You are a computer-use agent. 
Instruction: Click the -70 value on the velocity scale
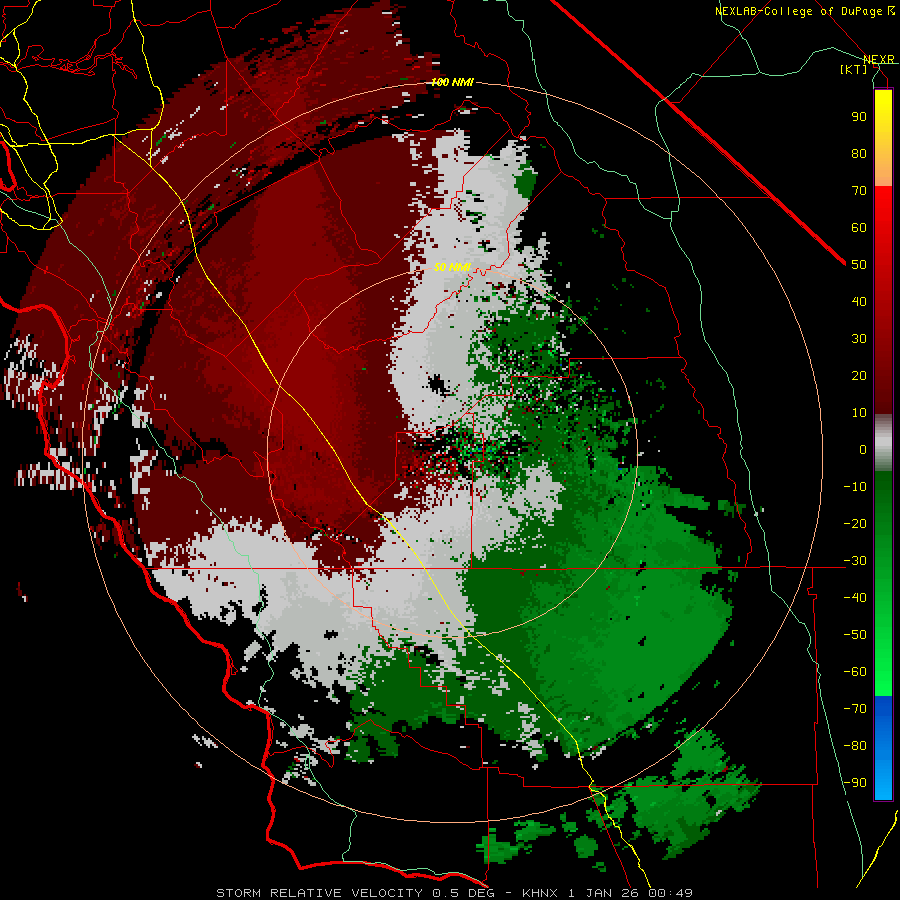click(855, 709)
